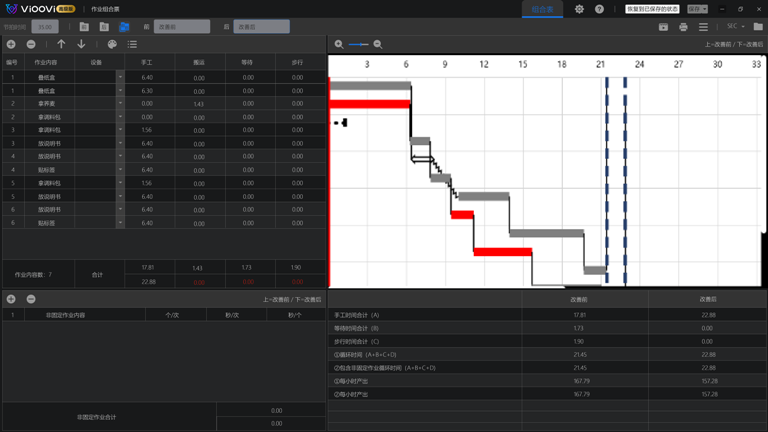Open device dropdown for 叠纸盒 row with 6.30
This screenshot has width=768, height=432.
coord(120,91)
